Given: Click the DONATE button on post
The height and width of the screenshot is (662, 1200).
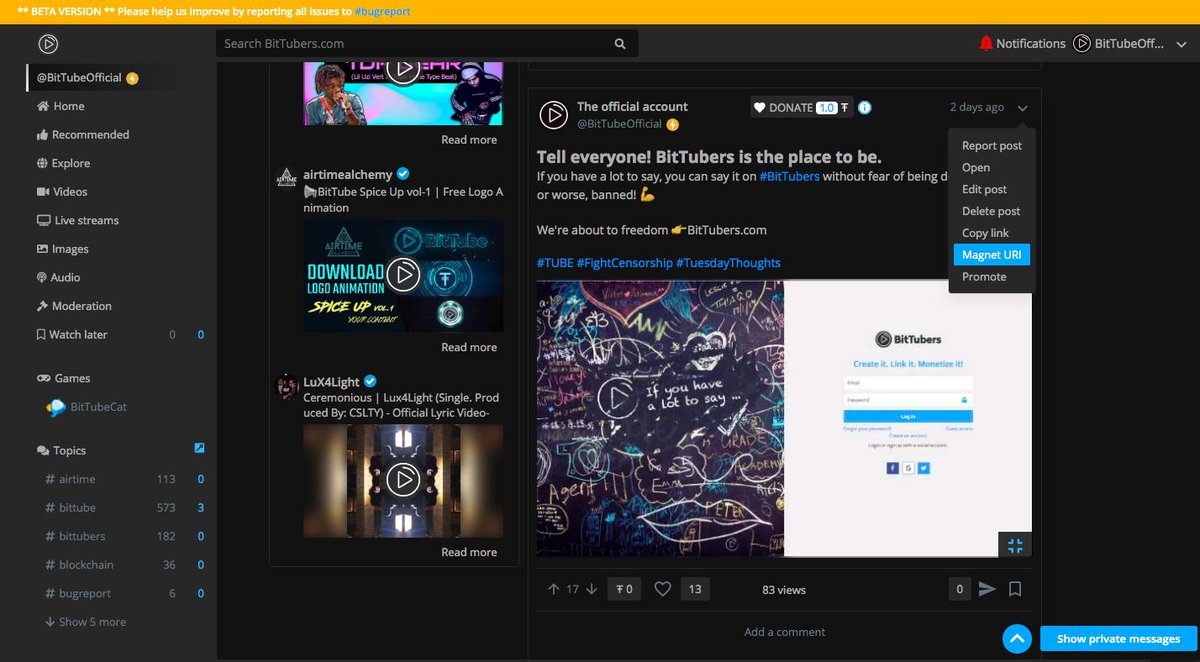Looking at the screenshot, I should point(801,107).
